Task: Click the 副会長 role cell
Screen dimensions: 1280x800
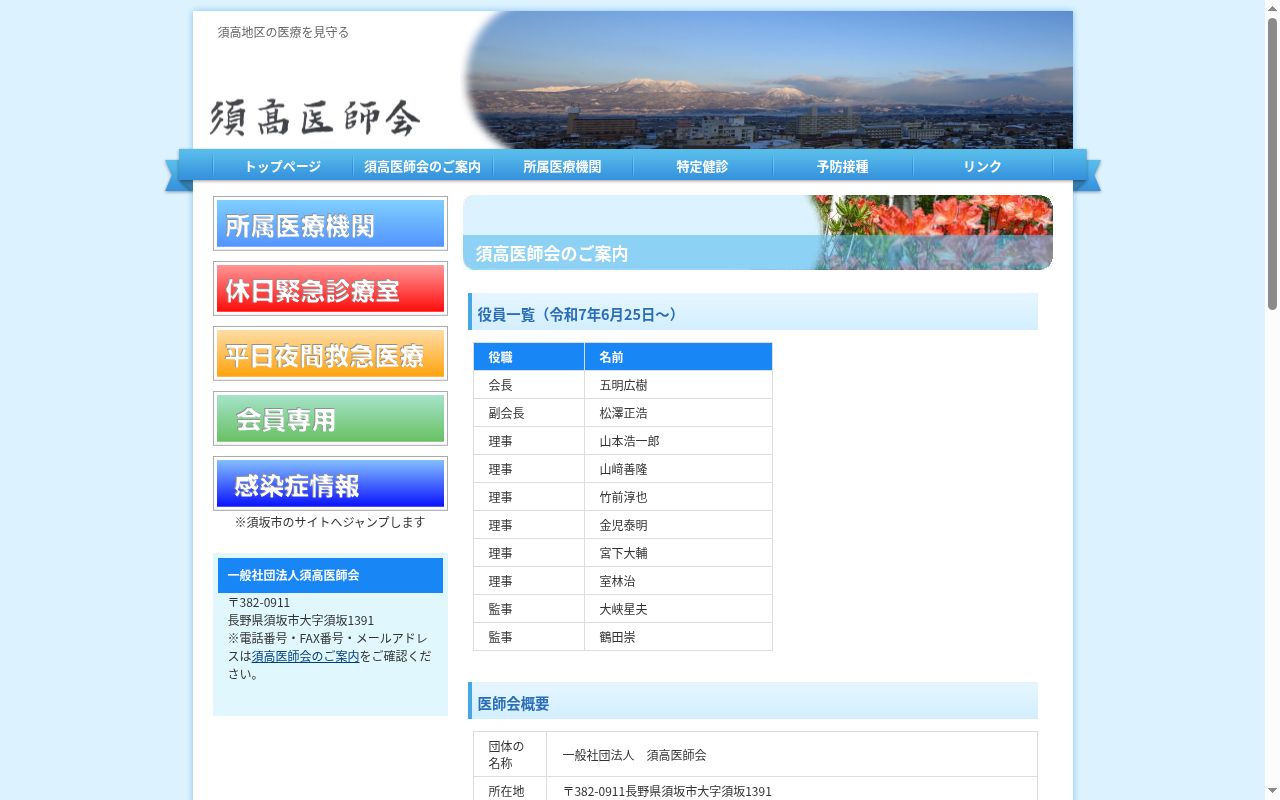Action: tap(529, 413)
